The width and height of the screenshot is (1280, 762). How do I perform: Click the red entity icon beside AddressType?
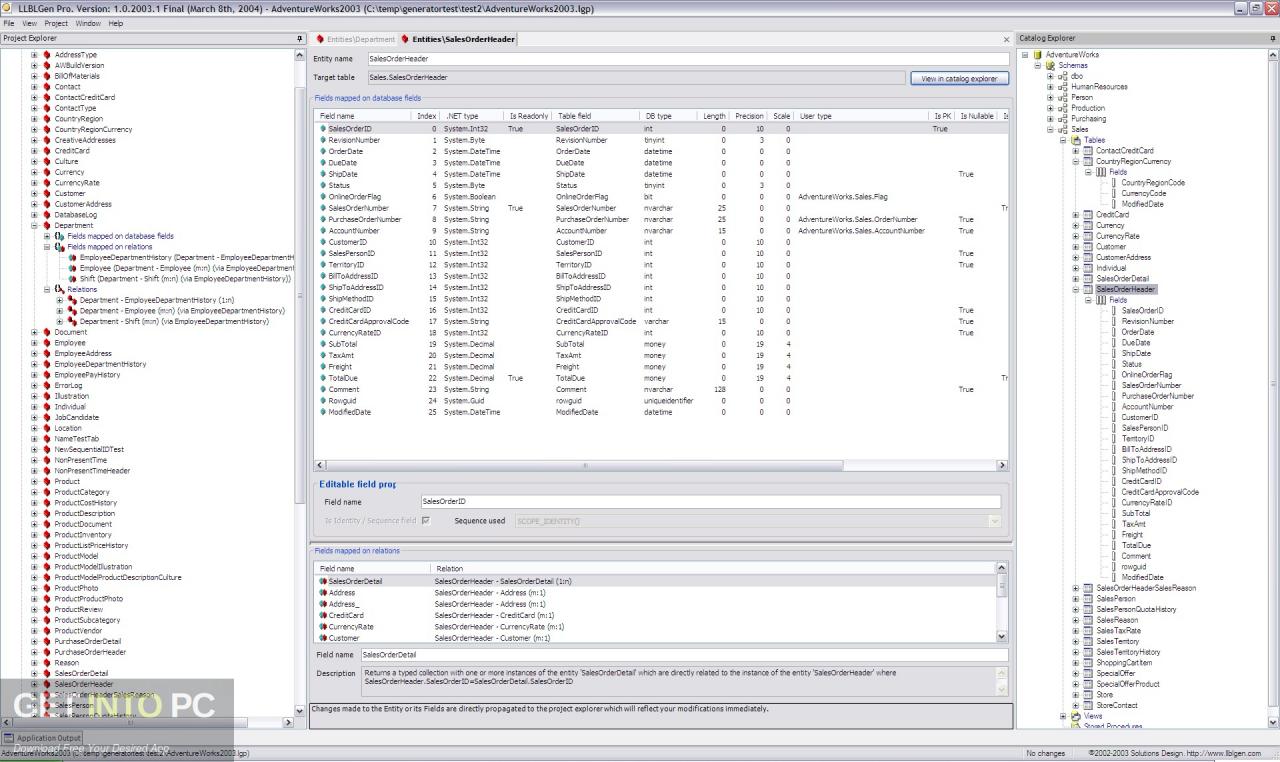(x=46, y=55)
